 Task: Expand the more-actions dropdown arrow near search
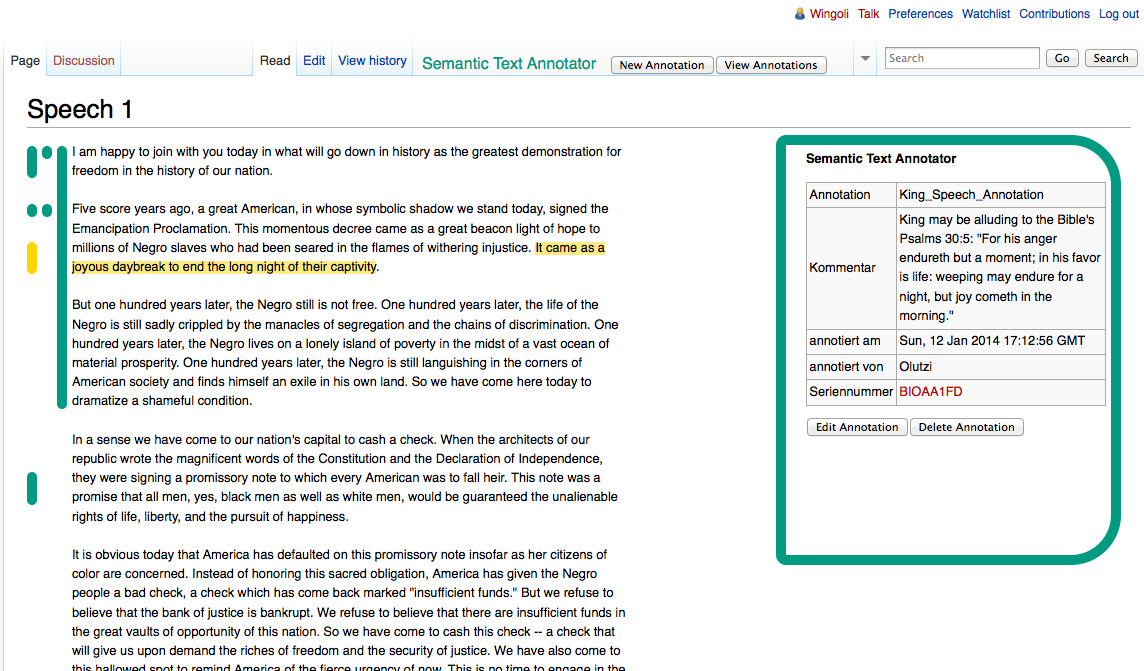pos(865,59)
